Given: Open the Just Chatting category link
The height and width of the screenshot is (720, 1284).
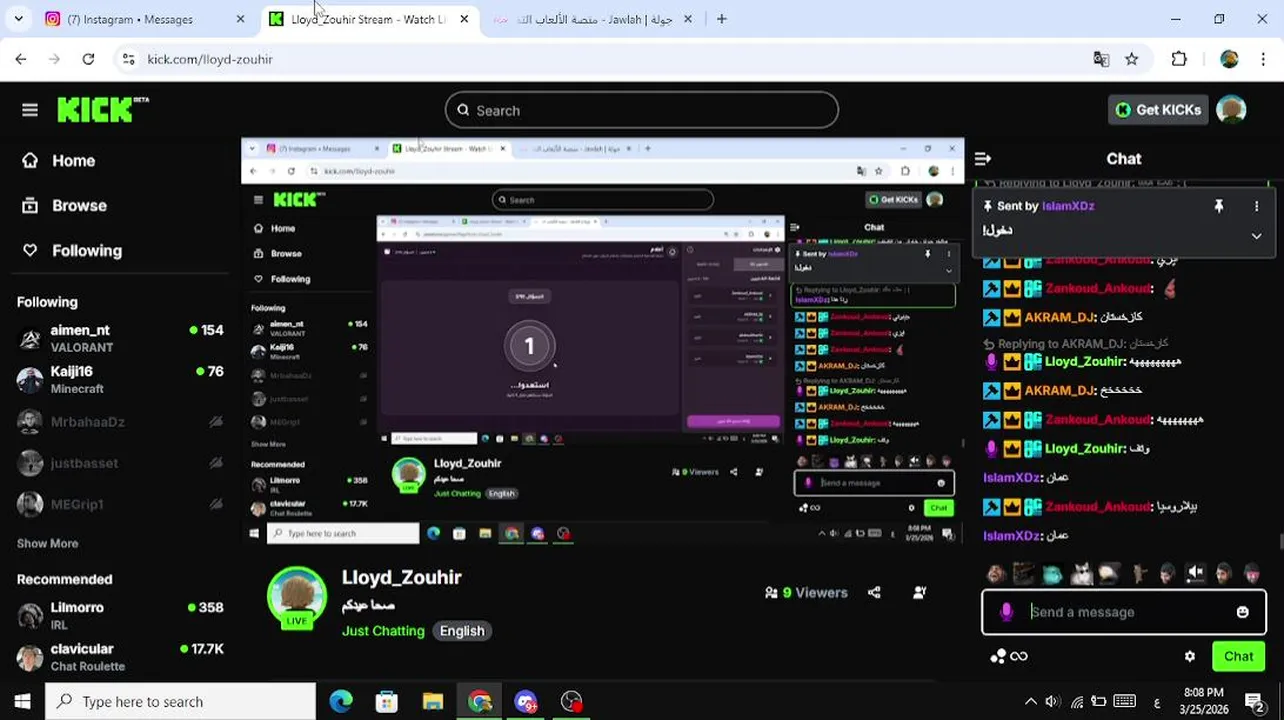Looking at the screenshot, I should (383, 631).
